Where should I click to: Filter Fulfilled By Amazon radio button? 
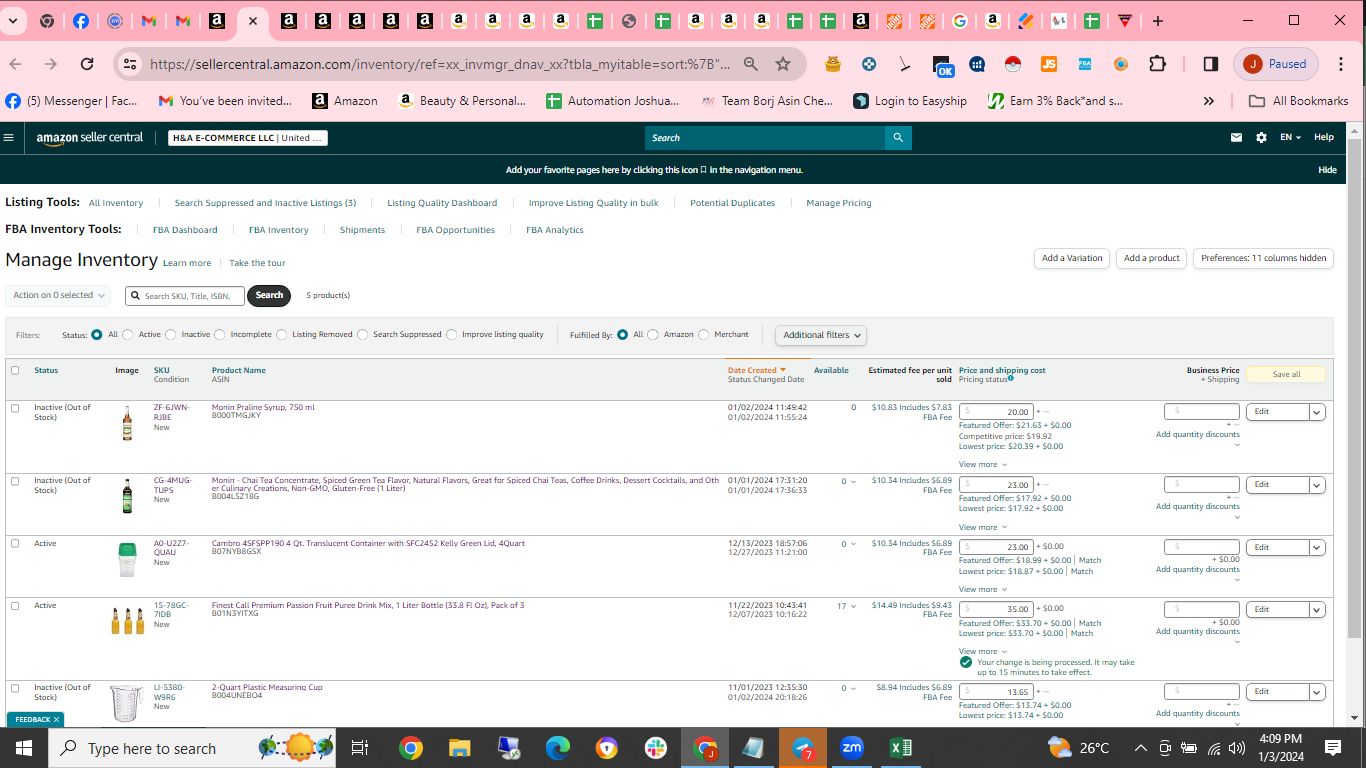[653, 335]
